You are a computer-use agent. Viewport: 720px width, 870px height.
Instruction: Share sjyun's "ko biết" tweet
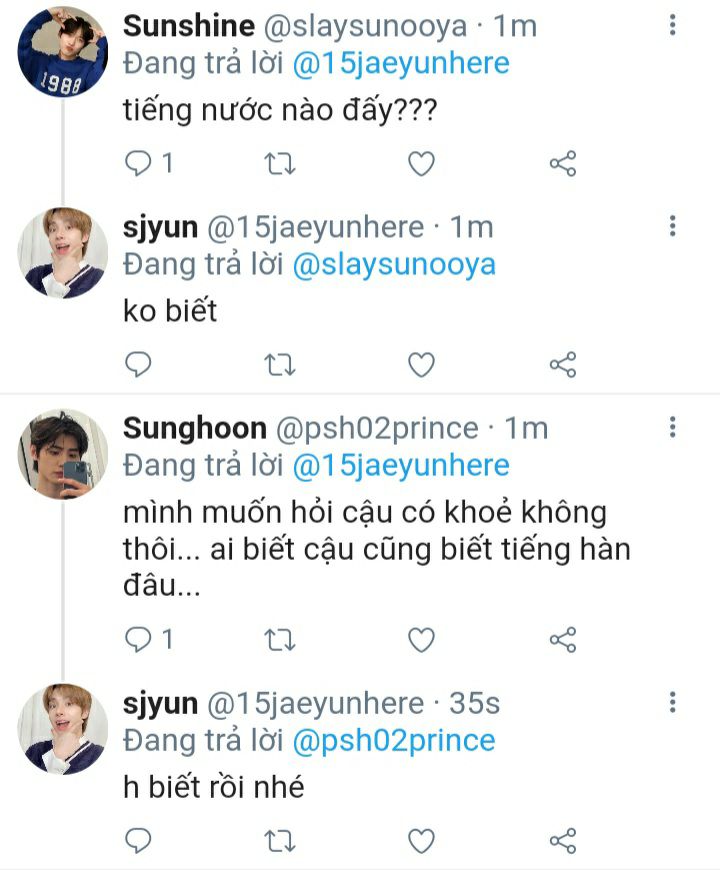pyautogui.click(x=563, y=365)
